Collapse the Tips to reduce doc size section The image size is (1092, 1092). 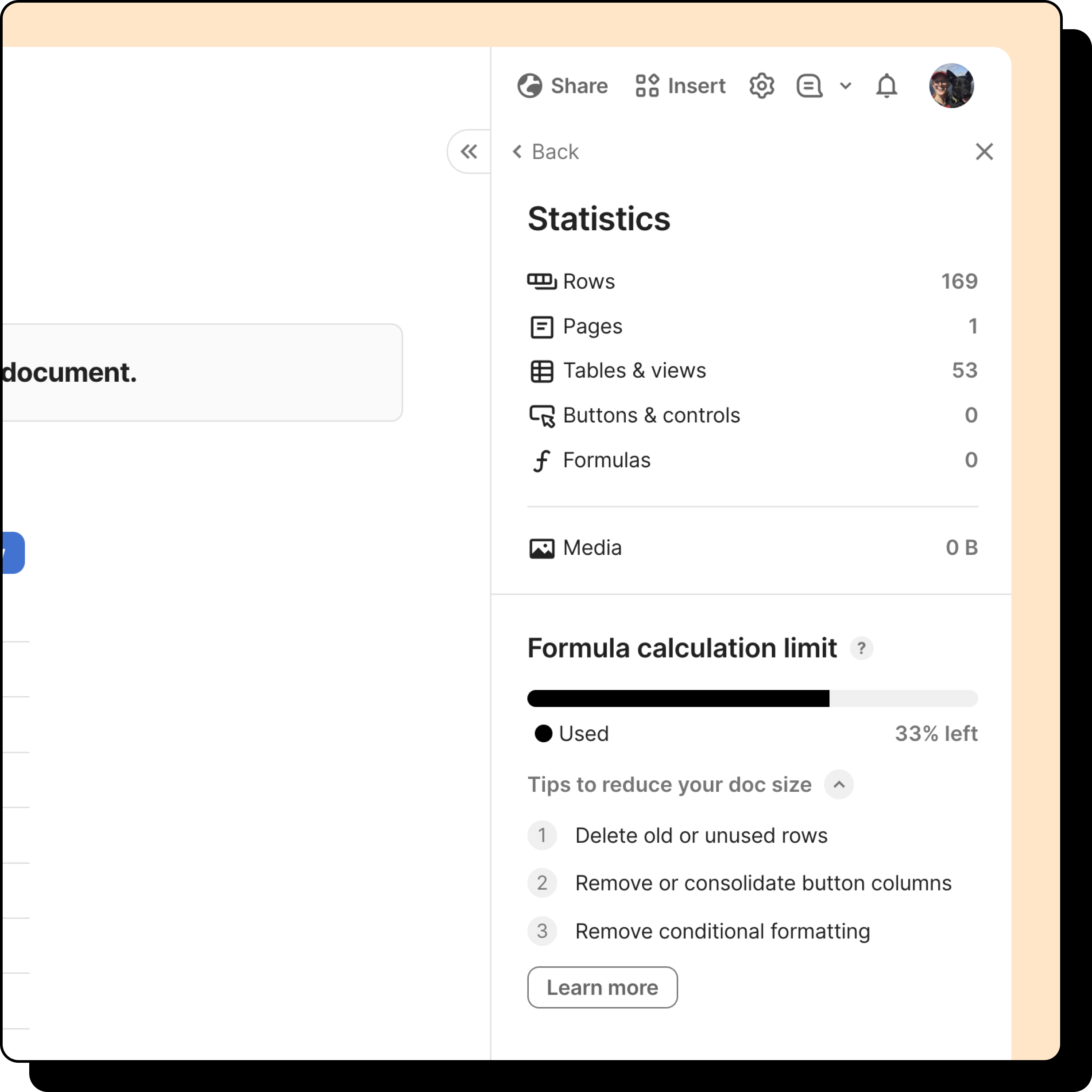tap(838, 785)
